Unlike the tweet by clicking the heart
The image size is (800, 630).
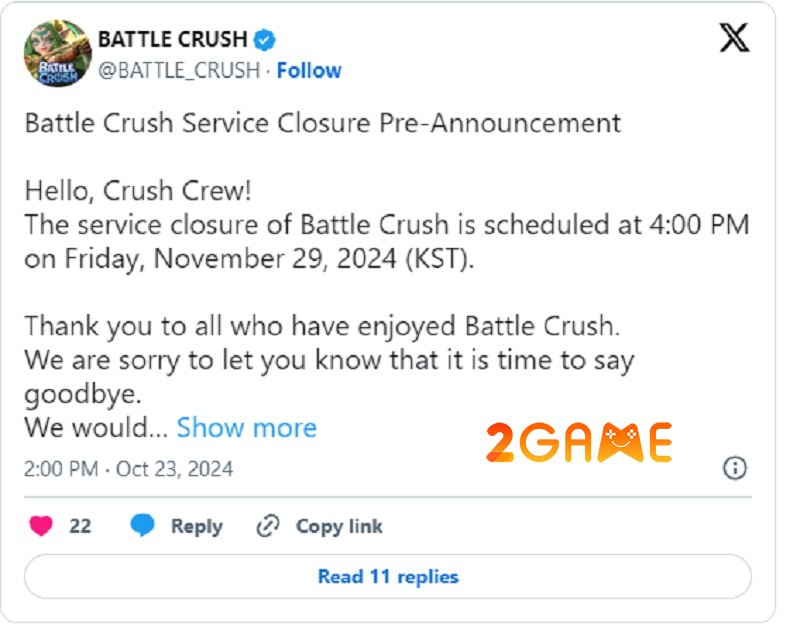point(40,526)
